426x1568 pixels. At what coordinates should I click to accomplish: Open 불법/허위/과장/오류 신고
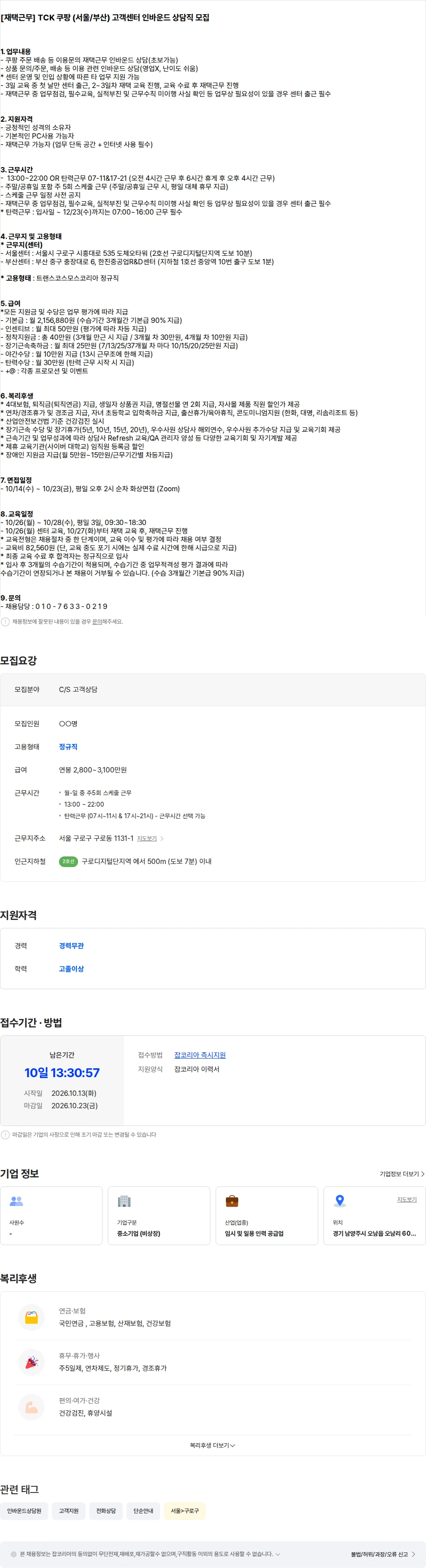click(x=379, y=1554)
